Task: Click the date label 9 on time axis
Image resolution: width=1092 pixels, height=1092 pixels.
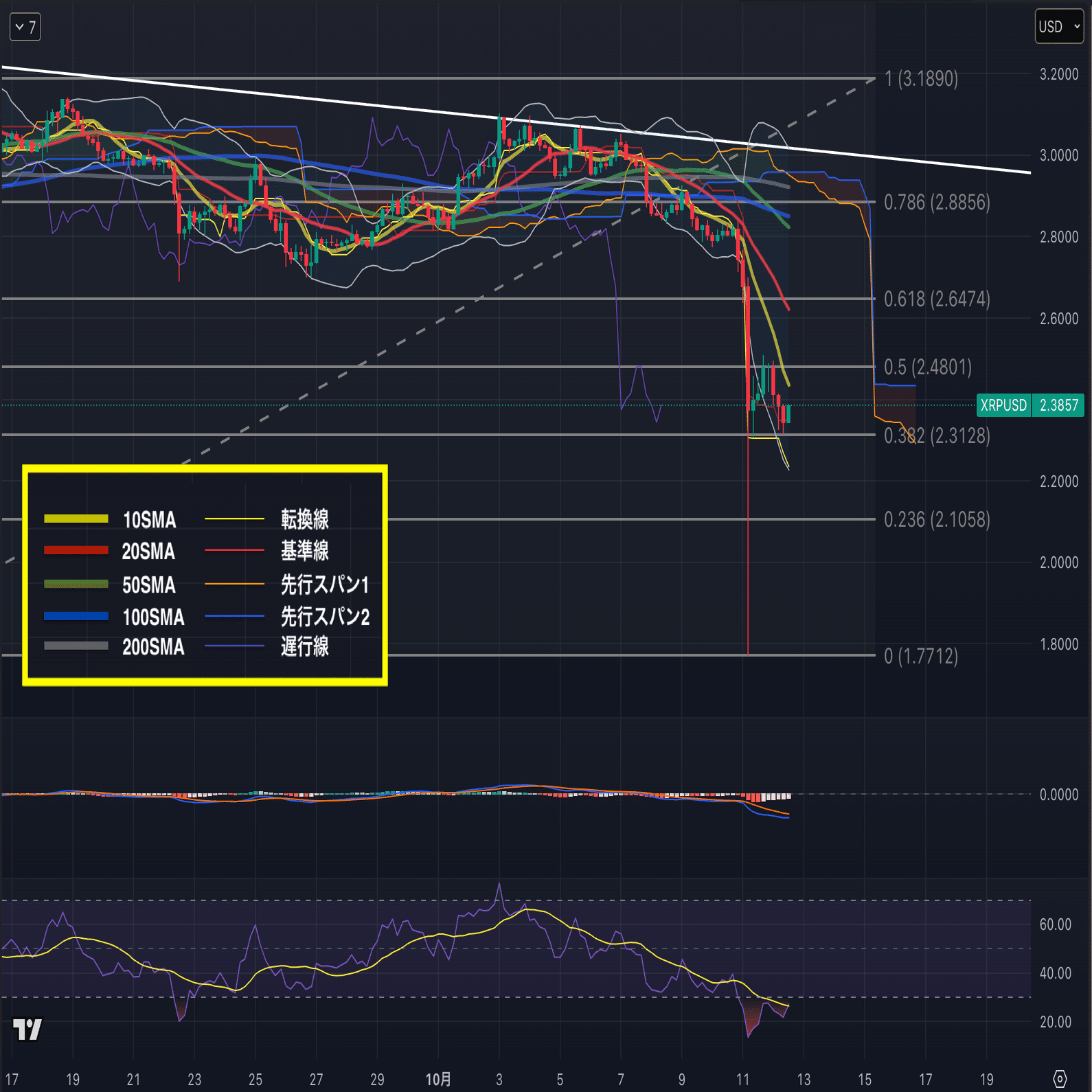Action: click(682, 1080)
